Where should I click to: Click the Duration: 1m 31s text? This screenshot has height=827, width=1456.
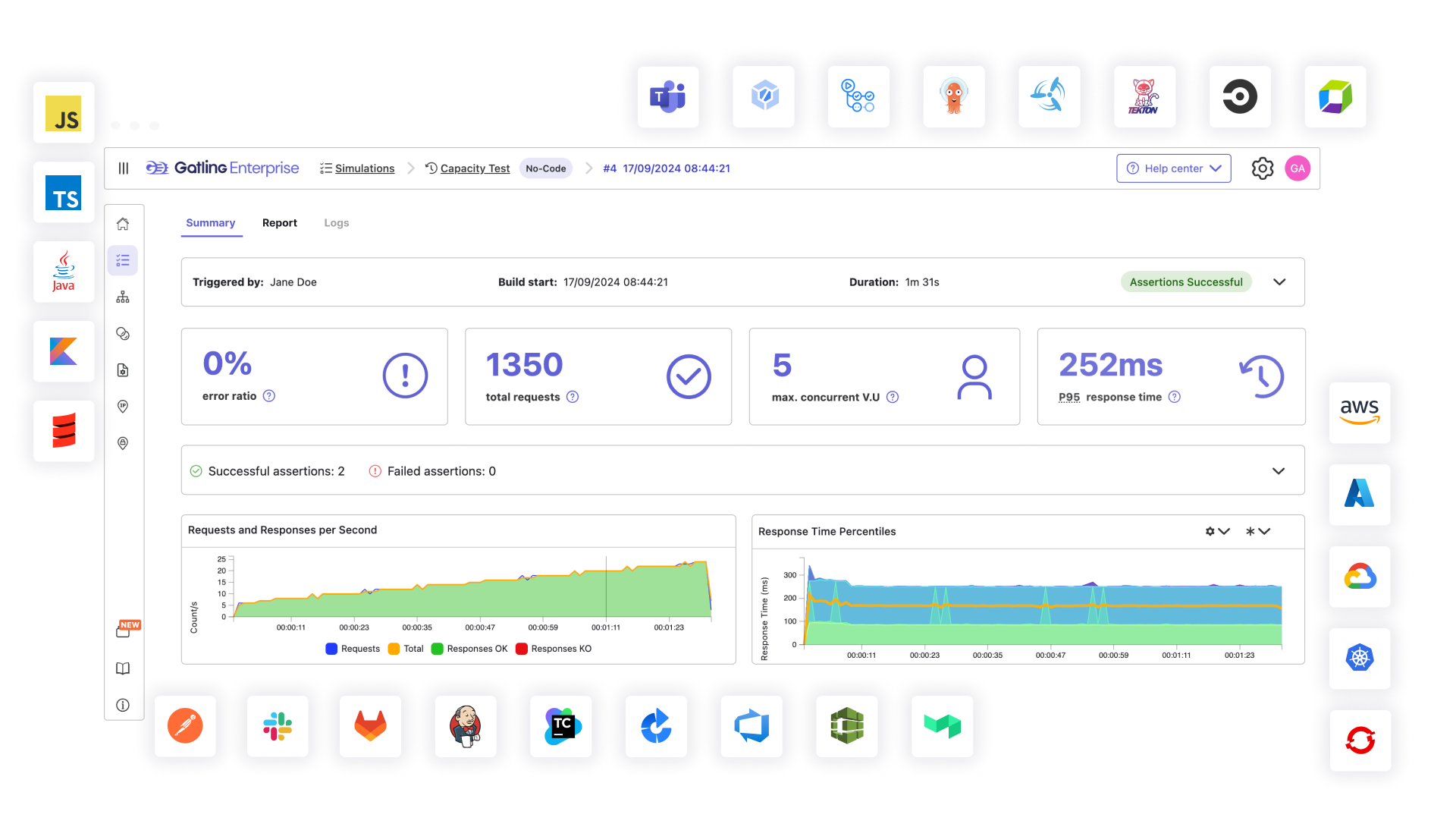point(894,282)
